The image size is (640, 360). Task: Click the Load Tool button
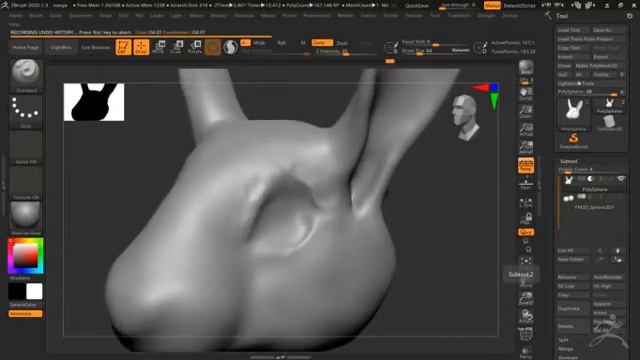pos(573,30)
